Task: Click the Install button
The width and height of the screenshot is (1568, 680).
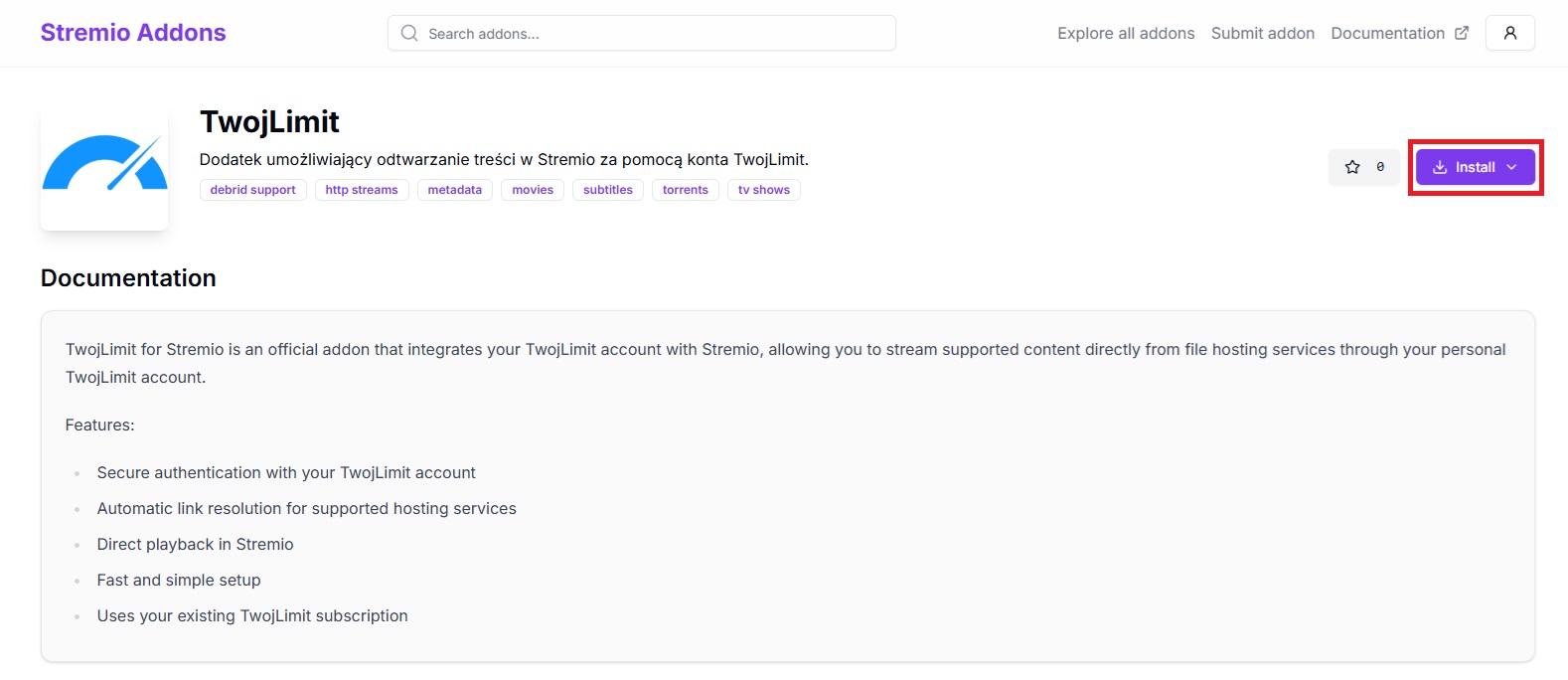Action: coord(1476,167)
